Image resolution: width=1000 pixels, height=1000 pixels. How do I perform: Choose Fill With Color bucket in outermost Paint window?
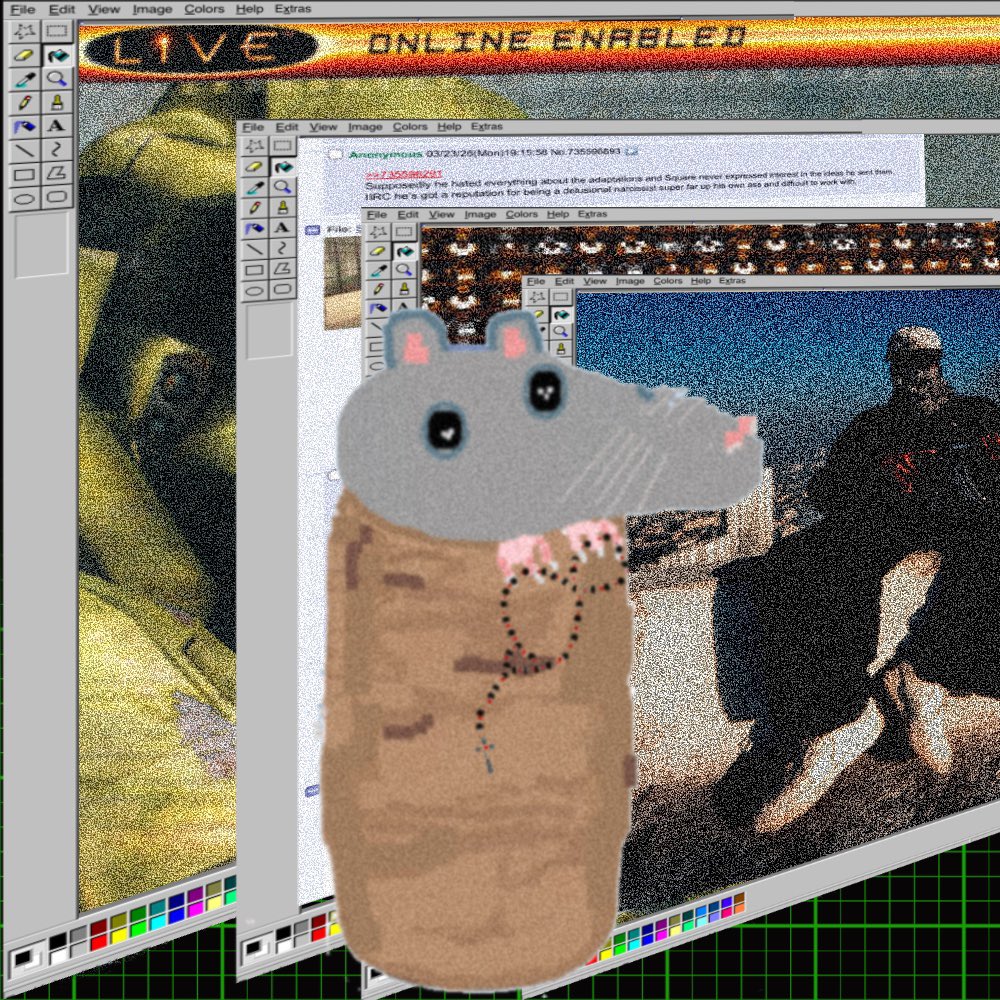coord(57,55)
